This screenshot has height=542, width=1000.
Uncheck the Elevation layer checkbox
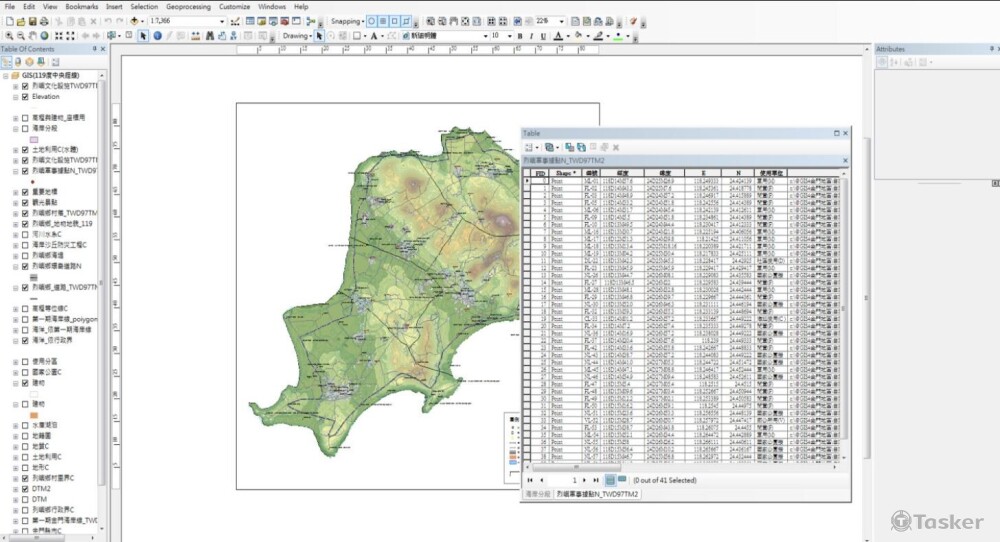[x=25, y=97]
